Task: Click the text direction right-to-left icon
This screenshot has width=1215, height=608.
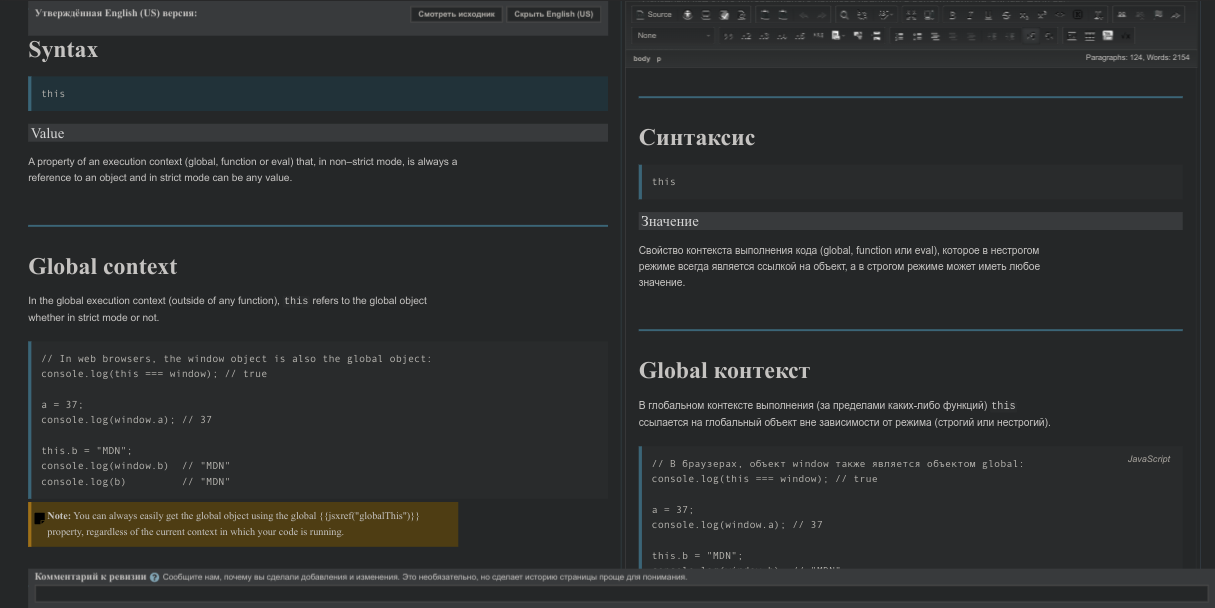Action: pyautogui.click(x=1048, y=36)
